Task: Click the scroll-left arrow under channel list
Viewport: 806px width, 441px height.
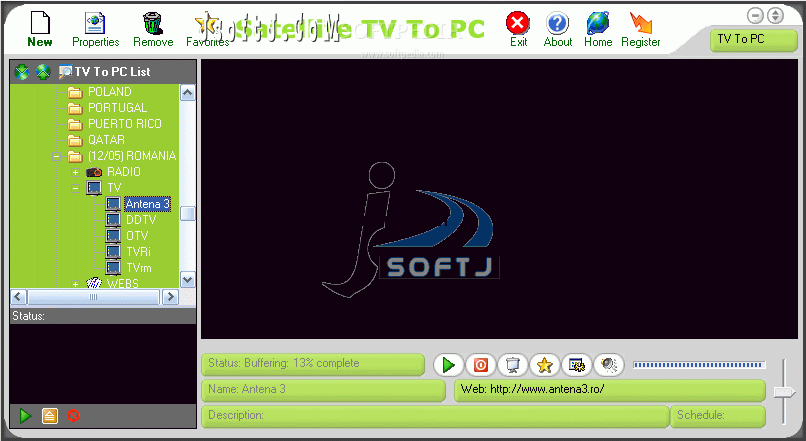Action: [x=19, y=297]
